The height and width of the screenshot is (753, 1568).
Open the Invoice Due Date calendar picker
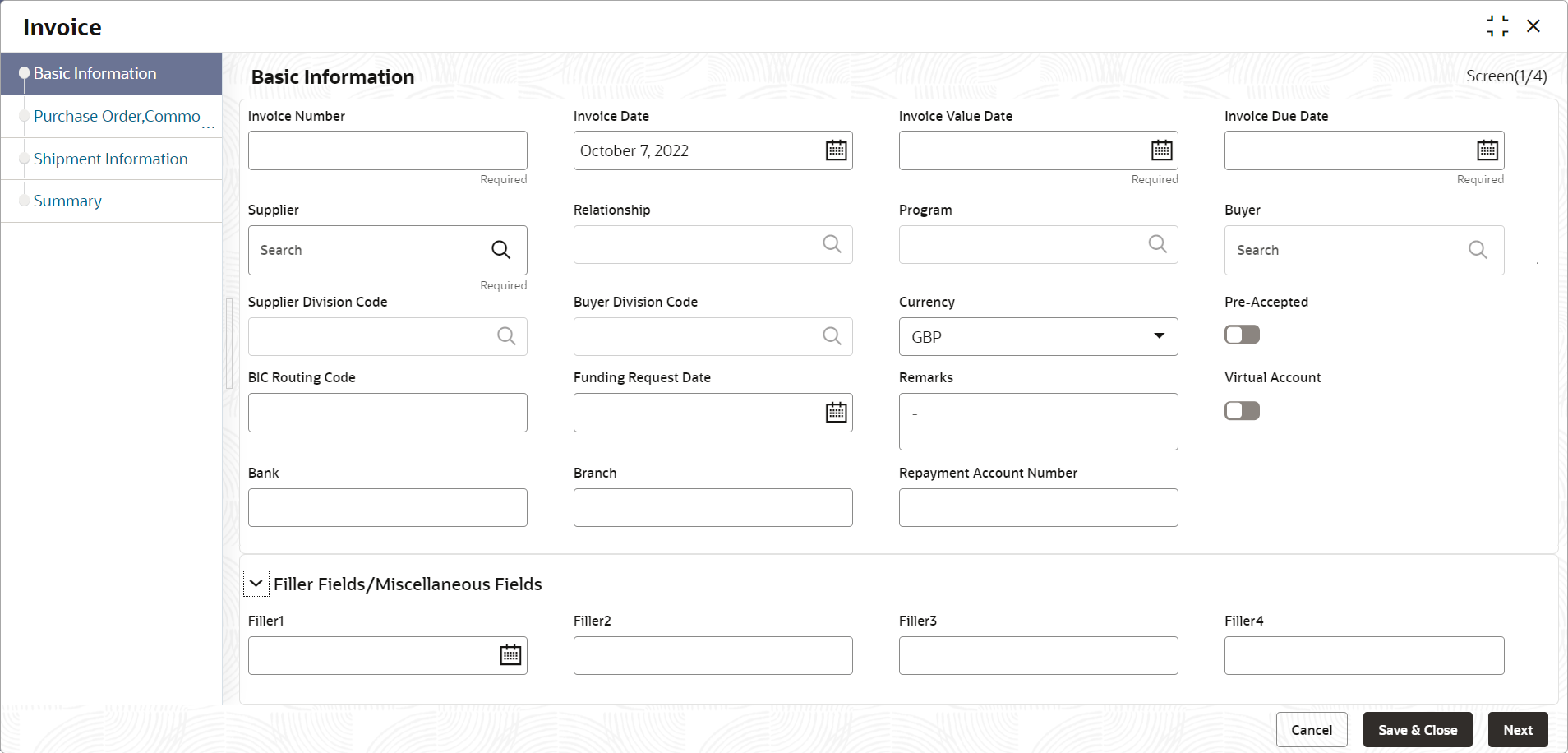coord(1487,150)
